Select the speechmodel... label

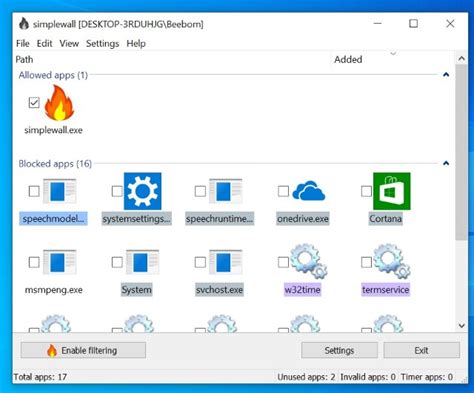tap(53, 219)
